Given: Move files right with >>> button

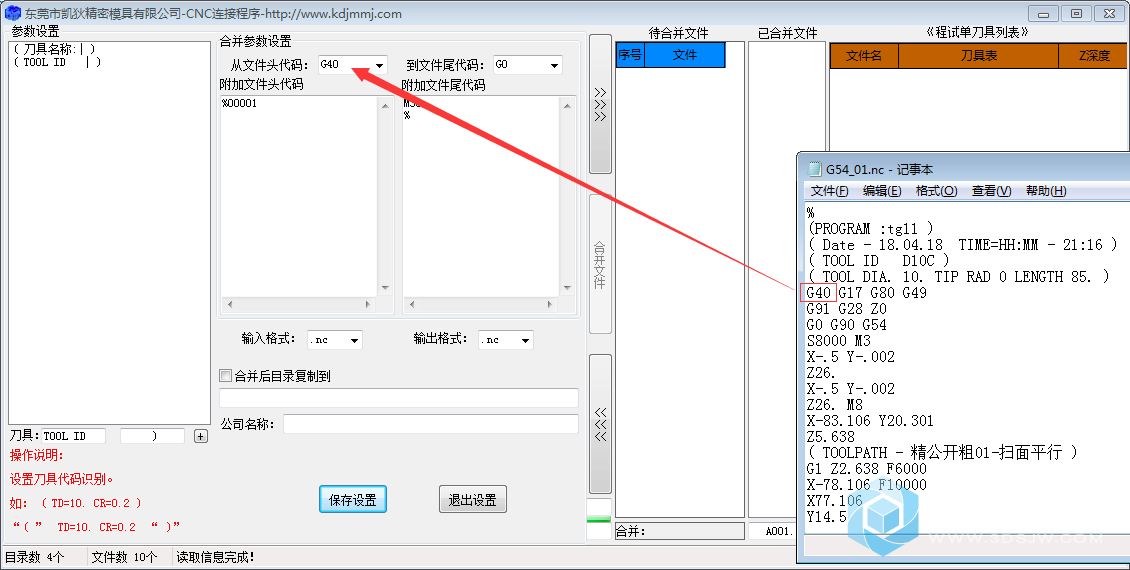Looking at the screenshot, I should (x=600, y=104).
